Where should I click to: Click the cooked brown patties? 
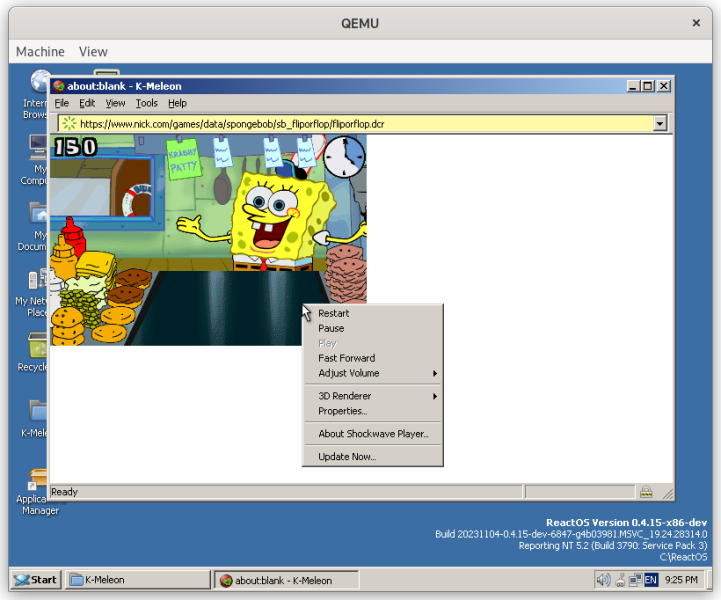click(129, 287)
